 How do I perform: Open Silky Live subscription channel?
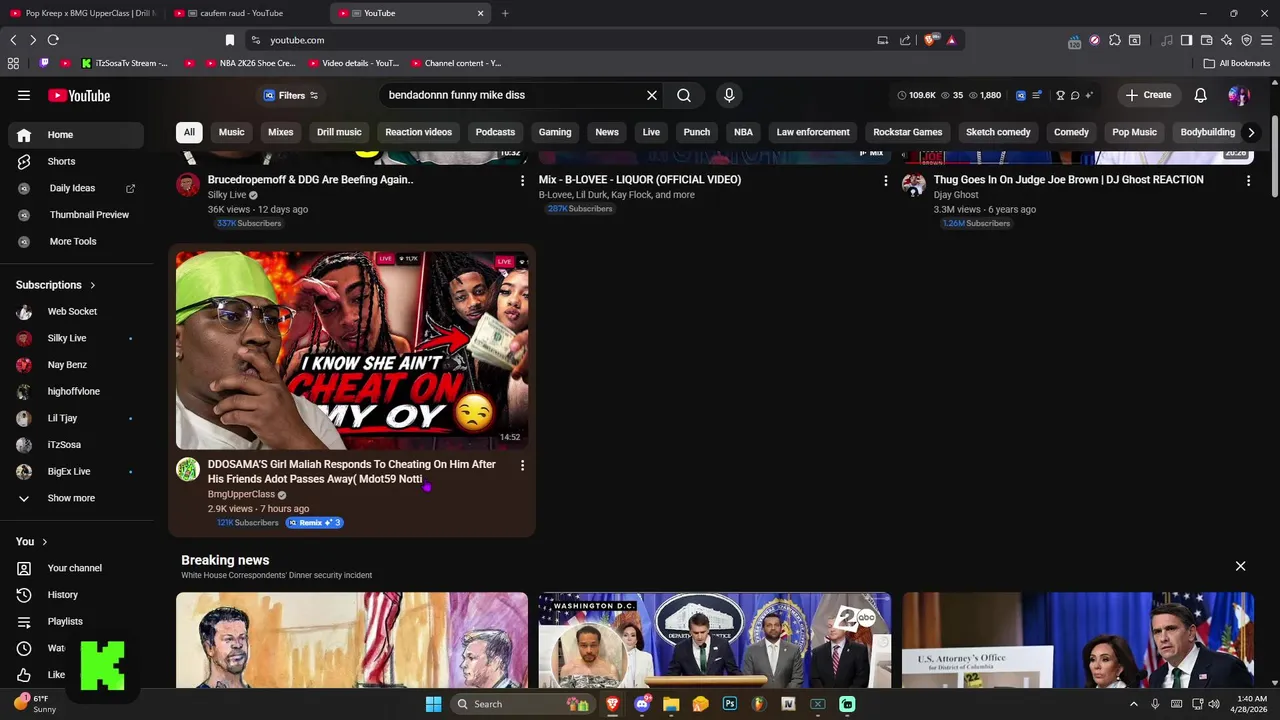pyautogui.click(x=76, y=338)
